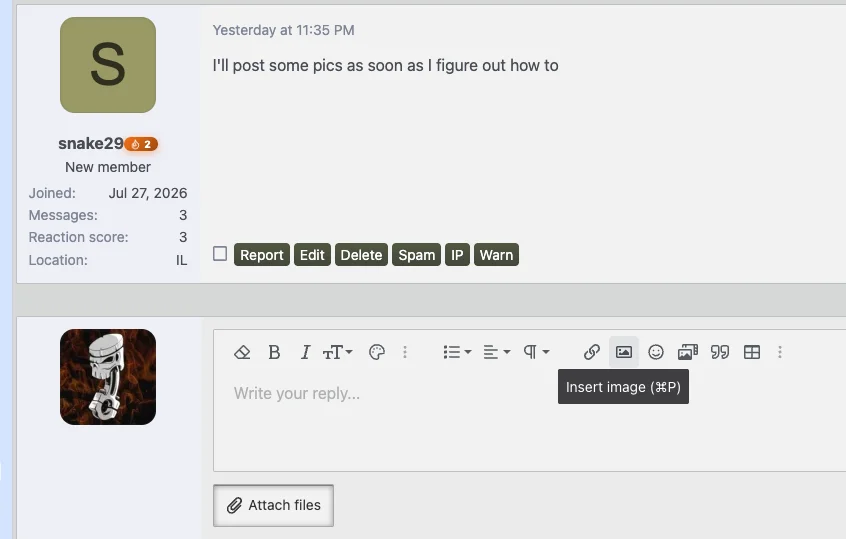846x539 pixels.
Task: Report snake29's post
Action: (x=262, y=255)
